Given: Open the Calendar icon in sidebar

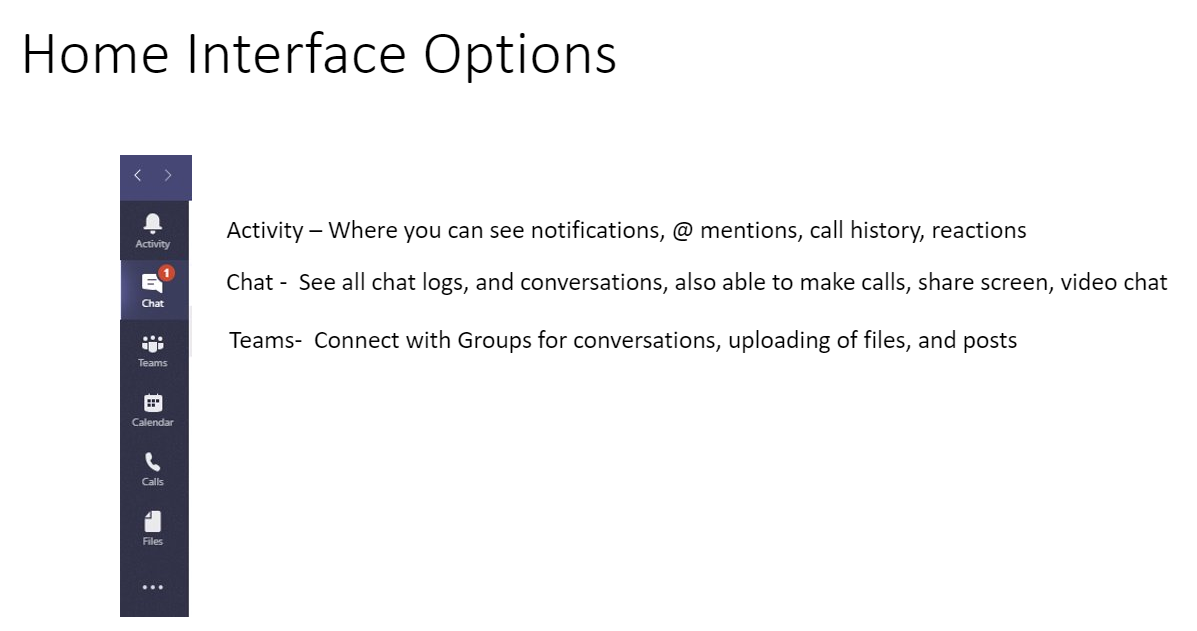Looking at the screenshot, I should click(x=153, y=402).
